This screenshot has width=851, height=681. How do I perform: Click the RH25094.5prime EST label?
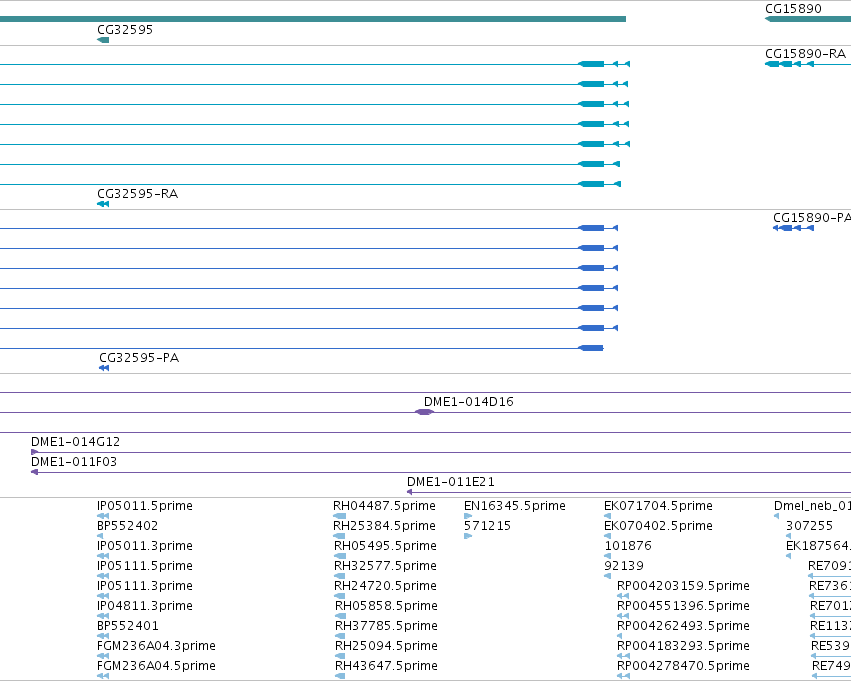coord(386,646)
